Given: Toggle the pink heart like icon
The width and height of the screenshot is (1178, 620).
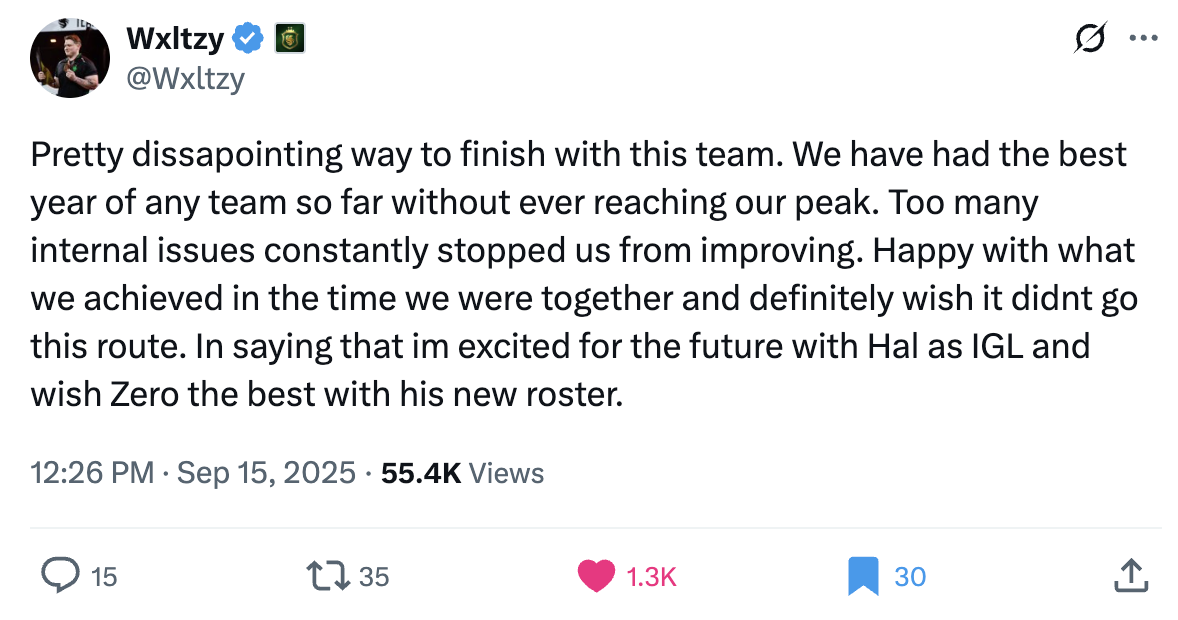Looking at the screenshot, I should [597, 576].
